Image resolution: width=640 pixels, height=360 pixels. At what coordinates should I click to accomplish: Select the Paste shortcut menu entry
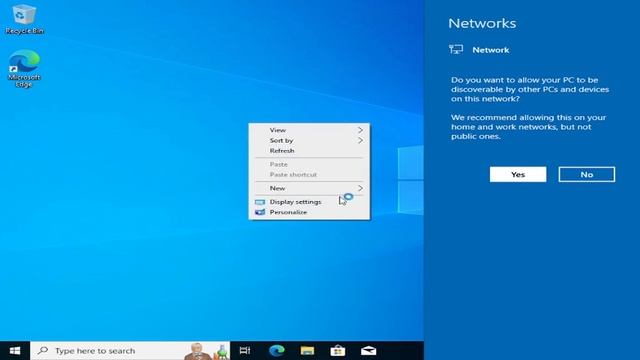pos(309,175)
